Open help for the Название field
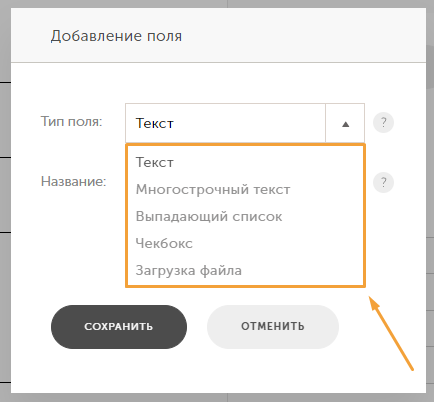 coord(383,182)
